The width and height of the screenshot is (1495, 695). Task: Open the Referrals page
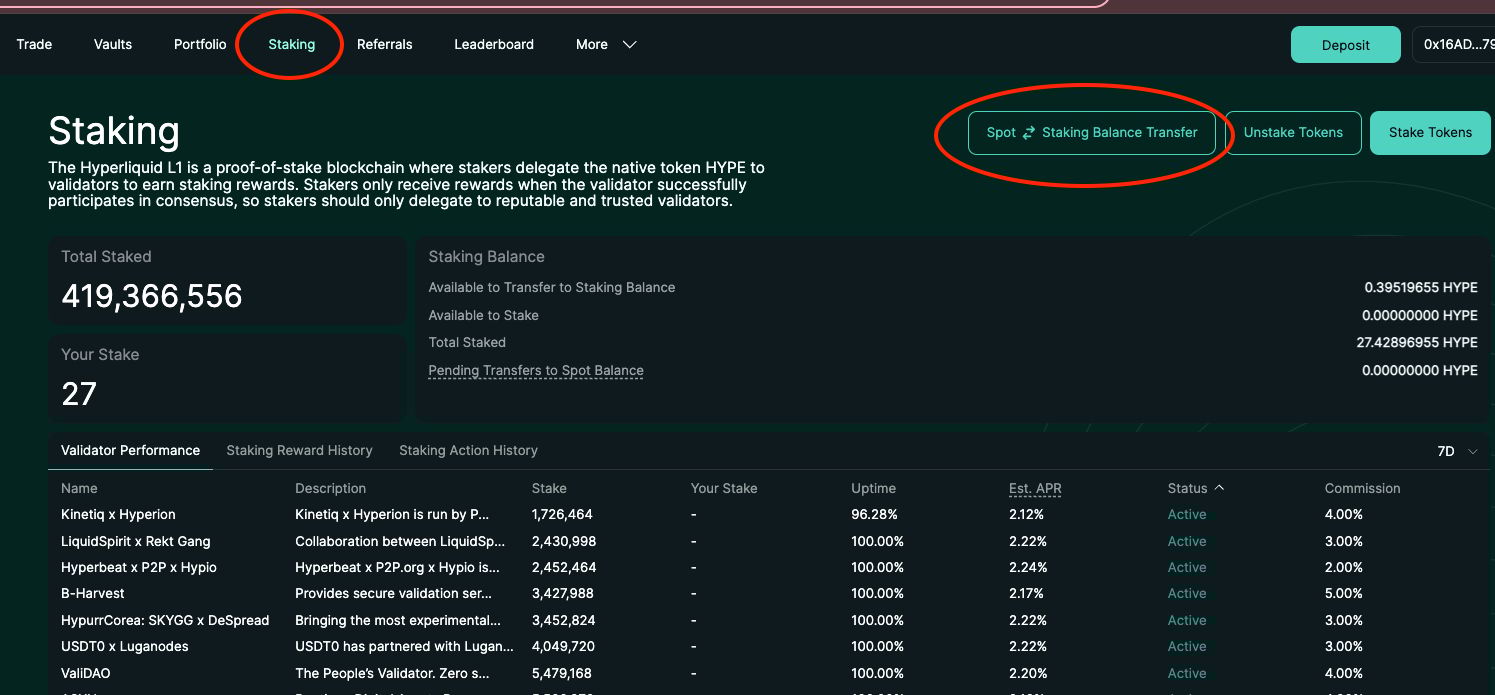tap(385, 44)
